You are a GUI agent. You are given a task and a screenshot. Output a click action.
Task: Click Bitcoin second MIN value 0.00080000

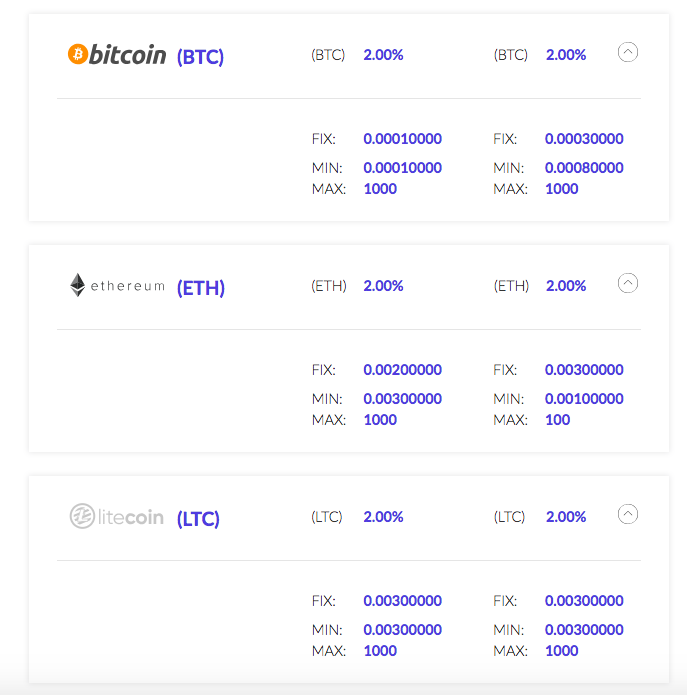(584, 168)
